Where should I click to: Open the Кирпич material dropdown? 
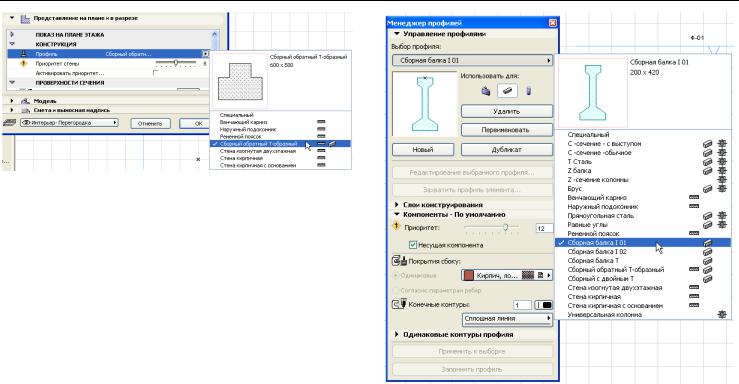(507, 275)
